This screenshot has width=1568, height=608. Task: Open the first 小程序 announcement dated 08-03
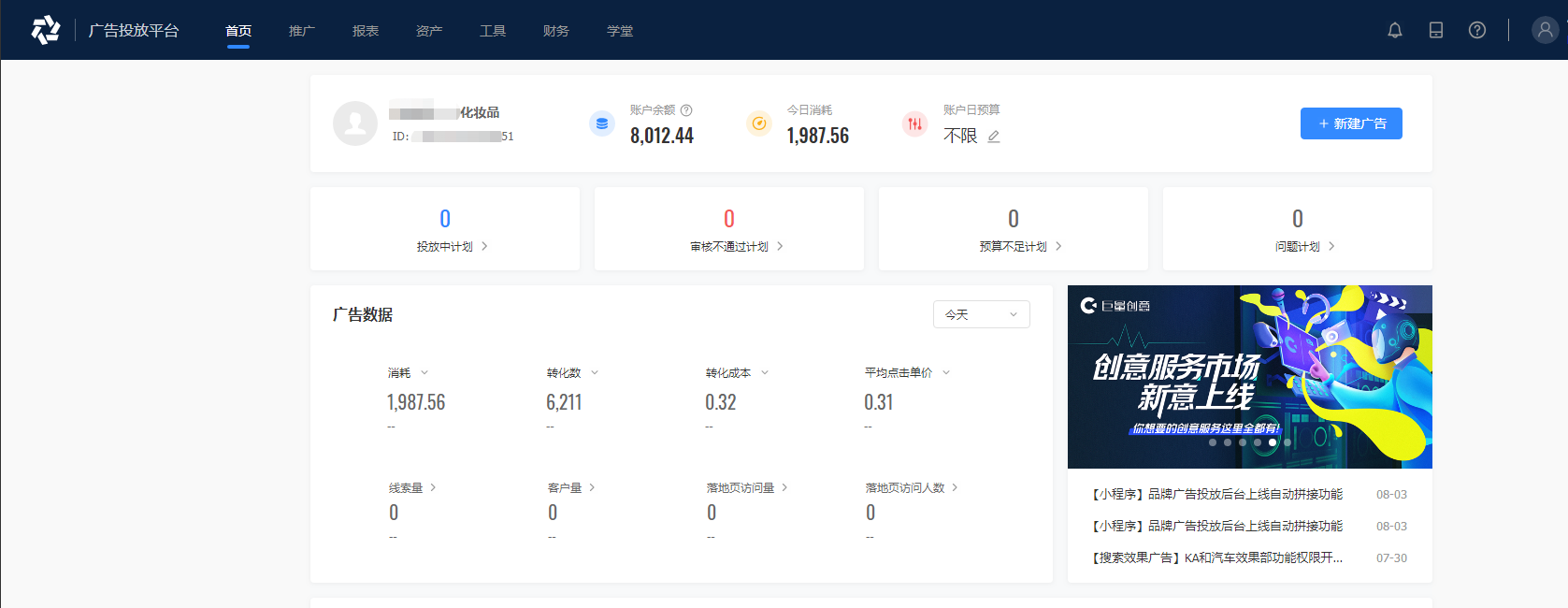coord(1217,494)
